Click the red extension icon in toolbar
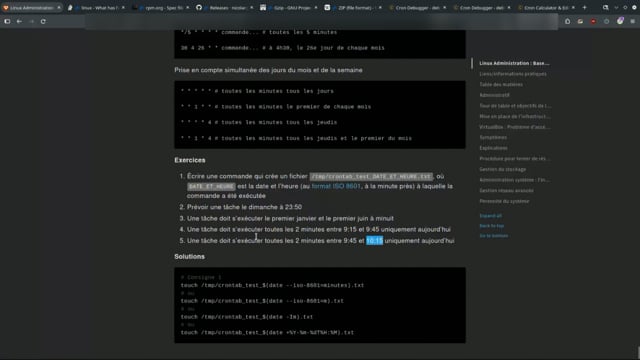Screen dimensions: 640x360 (x=593, y=21)
